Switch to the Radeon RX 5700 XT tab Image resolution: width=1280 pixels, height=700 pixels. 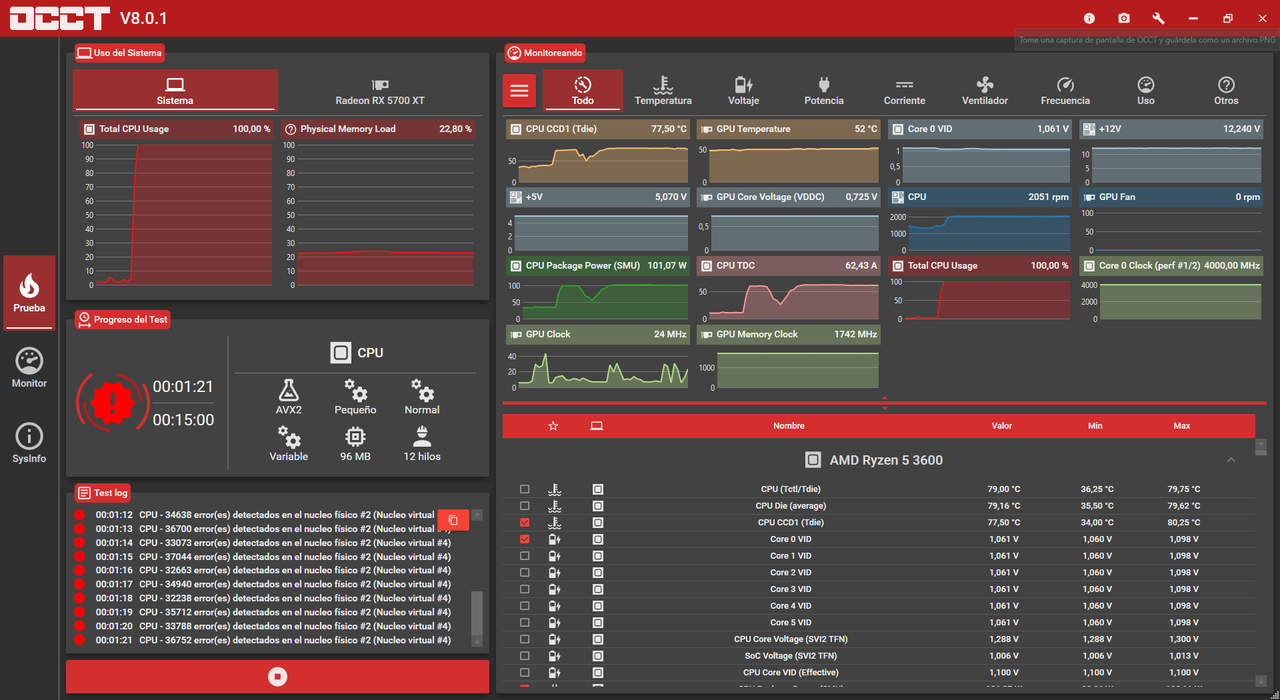(380, 90)
